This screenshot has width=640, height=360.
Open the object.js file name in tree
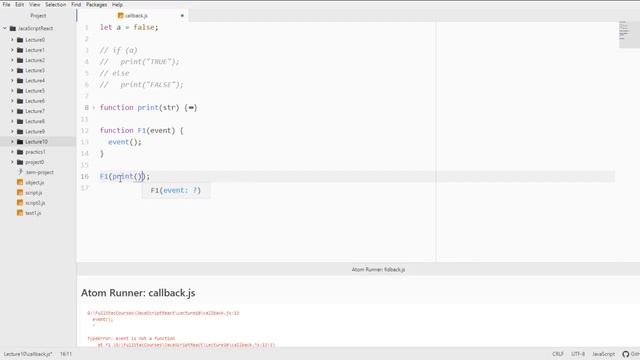pyautogui.click(x=35, y=182)
